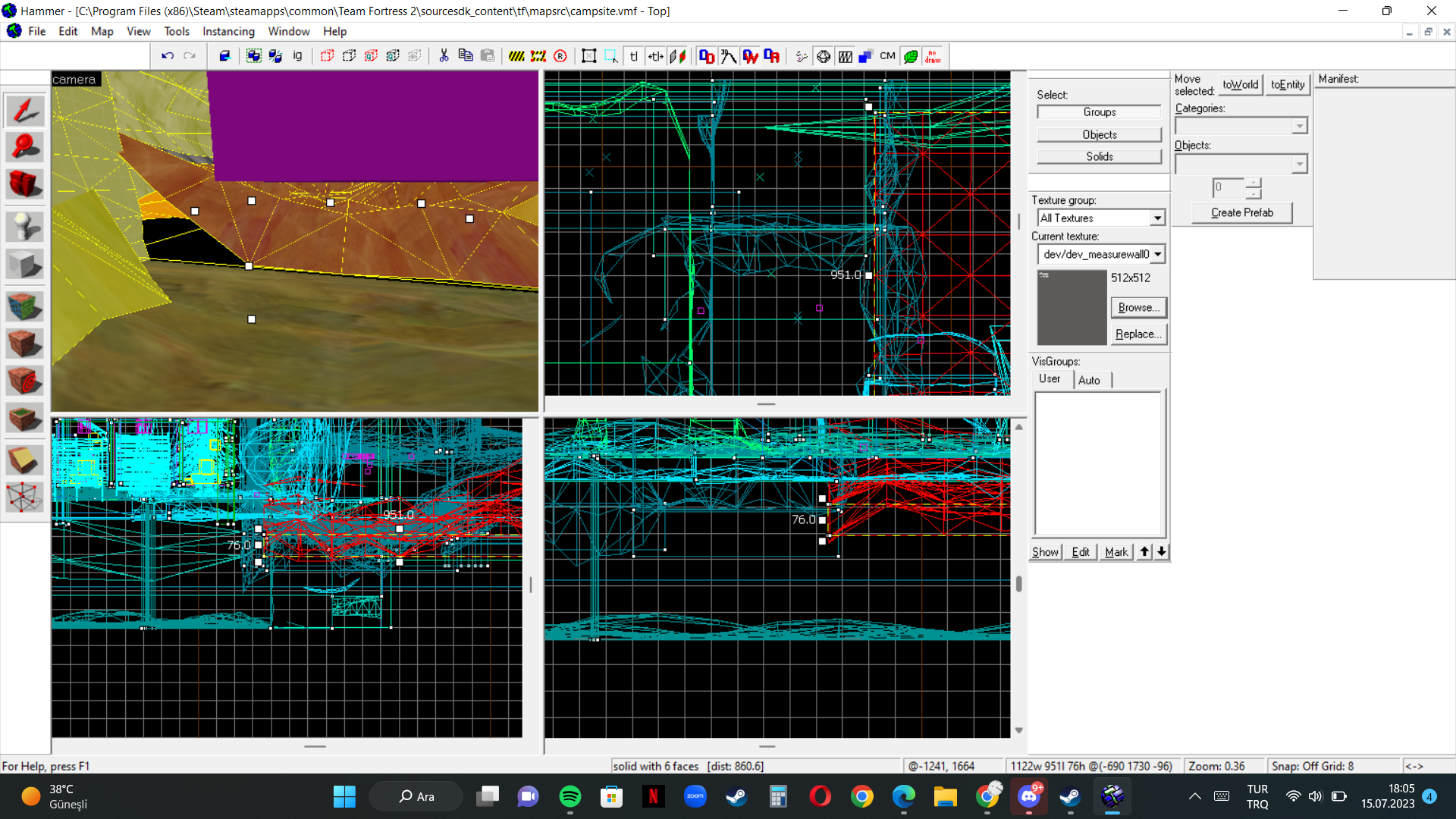Click the toEntity button
Viewport: 1456px width, 819px height.
tap(1288, 85)
